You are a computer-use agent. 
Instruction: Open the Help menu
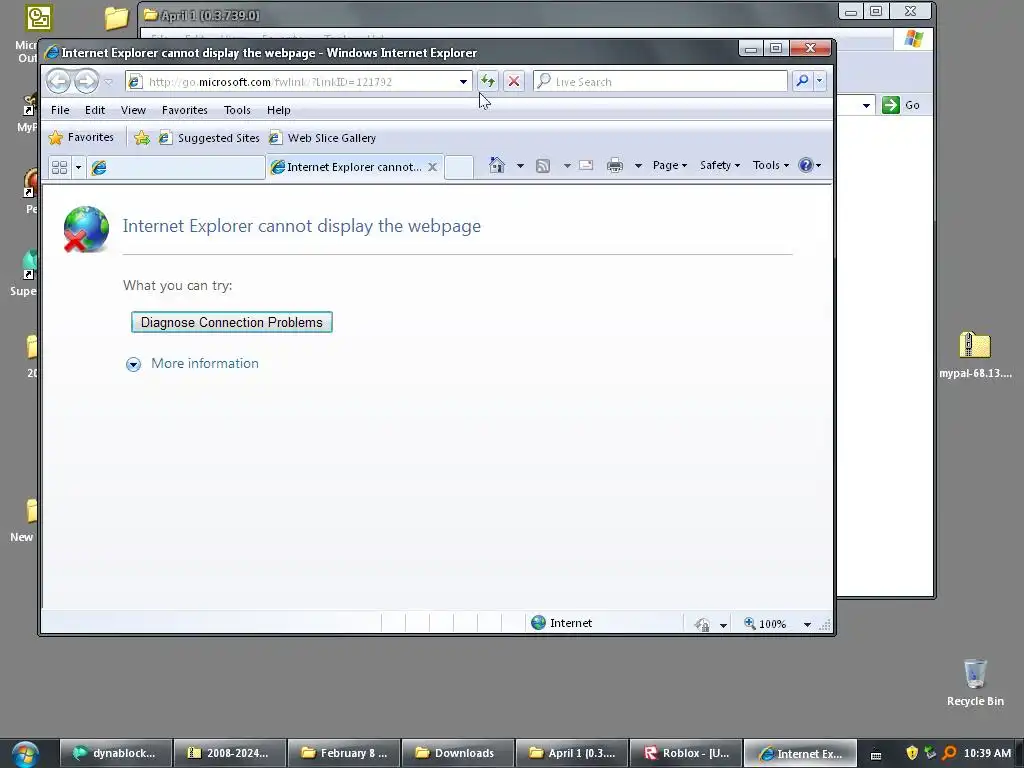pos(278,110)
